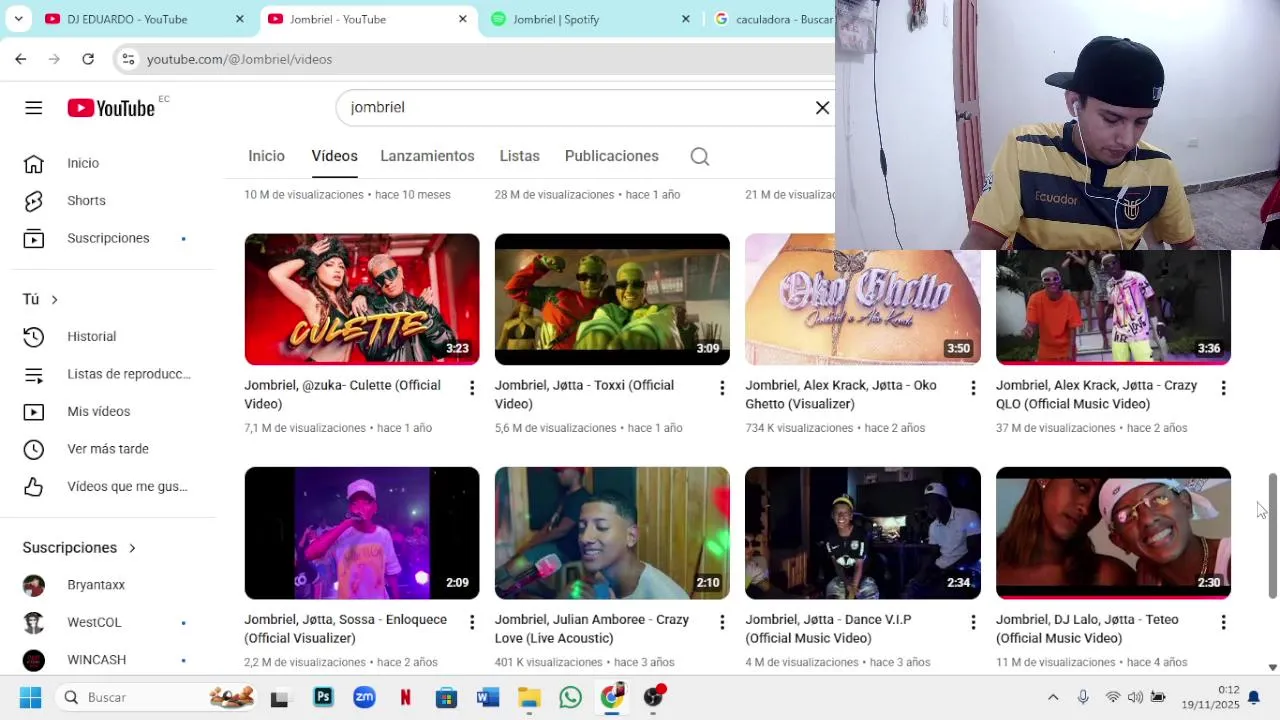Open options menu for Dance V.I.P video

point(973,622)
